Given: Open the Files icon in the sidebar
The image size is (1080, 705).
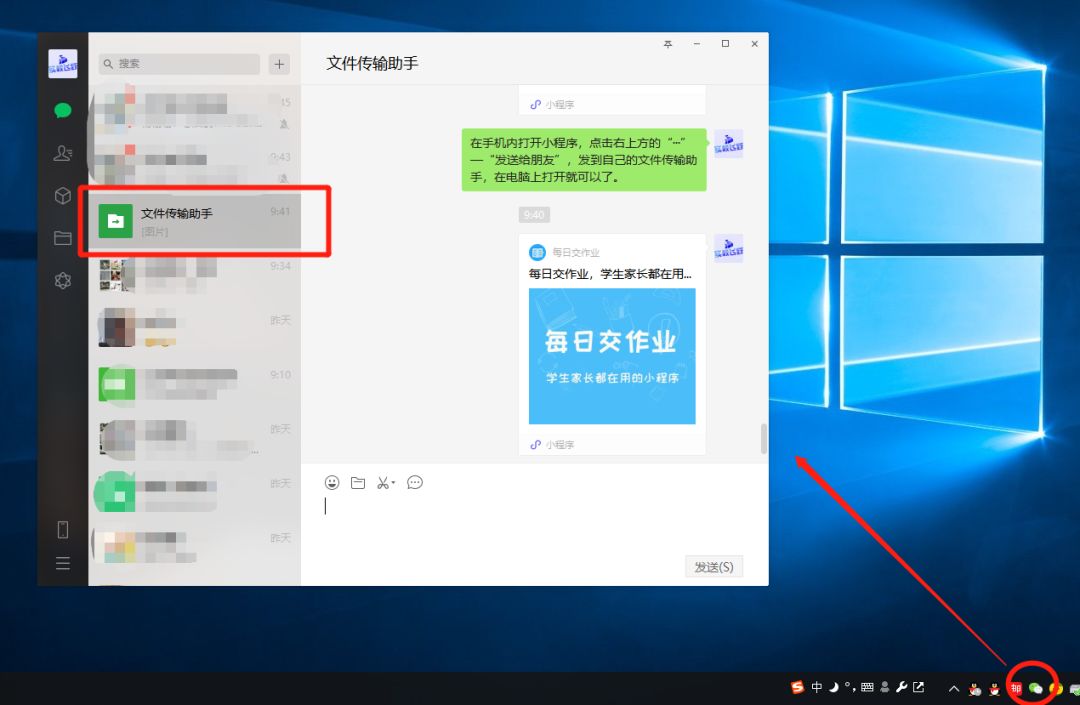Looking at the screenshot, I should pyautogui.click(x=63, y=239).
